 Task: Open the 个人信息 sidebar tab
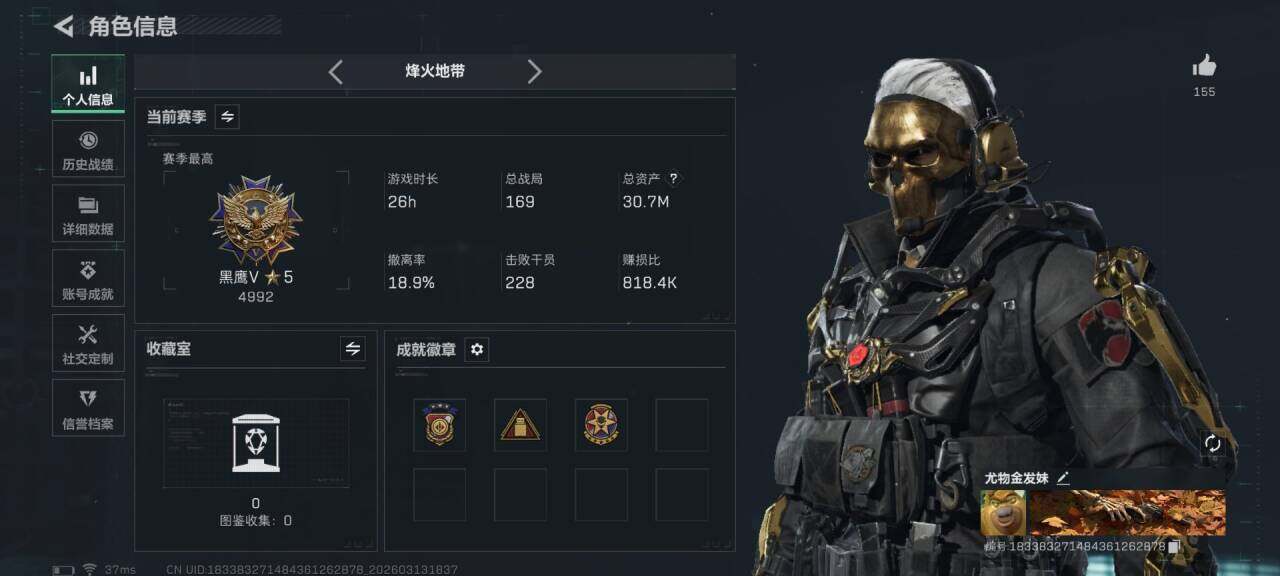(x=88, y=84)
